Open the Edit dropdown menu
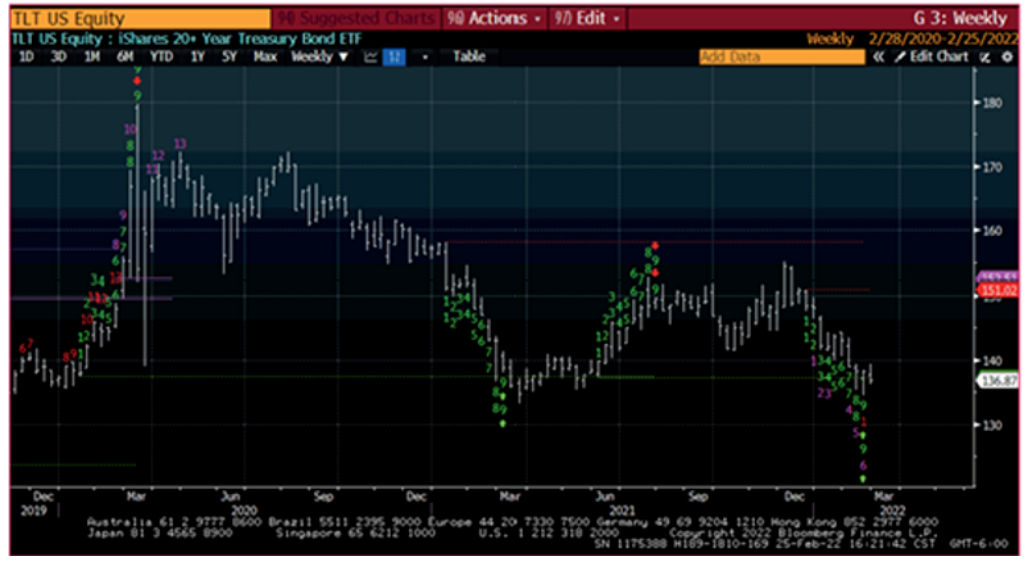1027x568 pixels. [587, 18]
